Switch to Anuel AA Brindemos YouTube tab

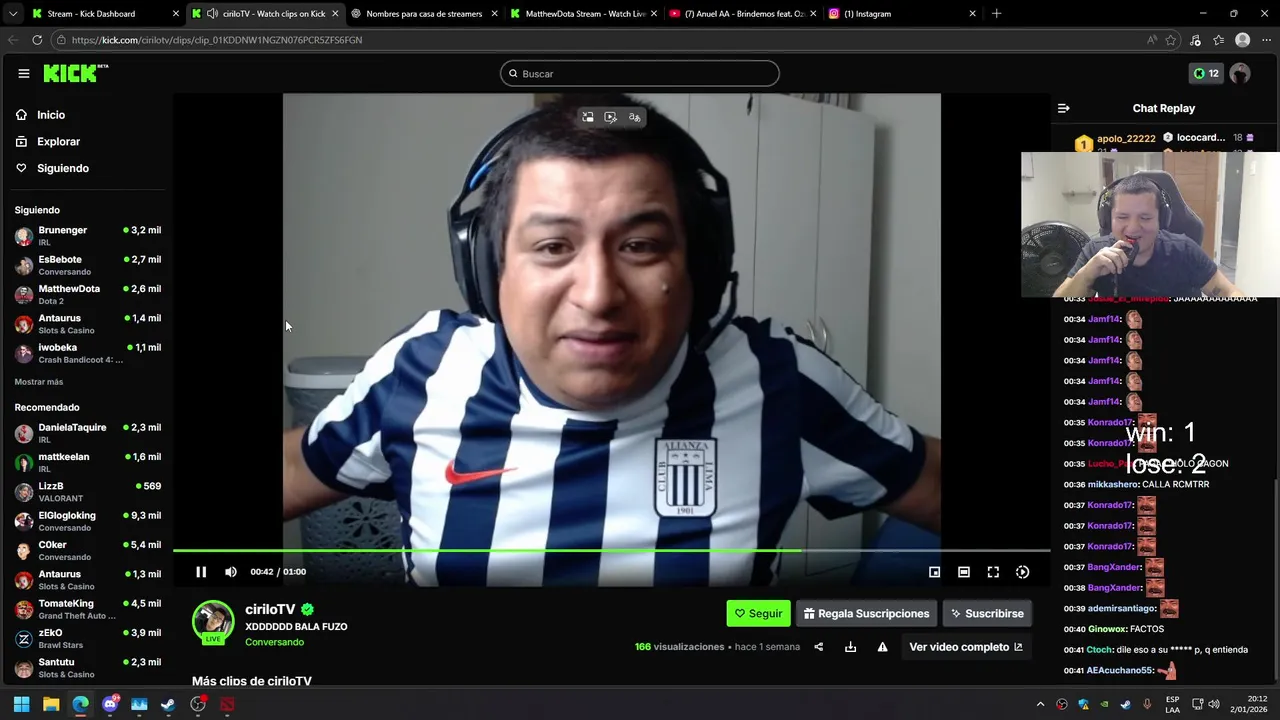tap(744, 14)
